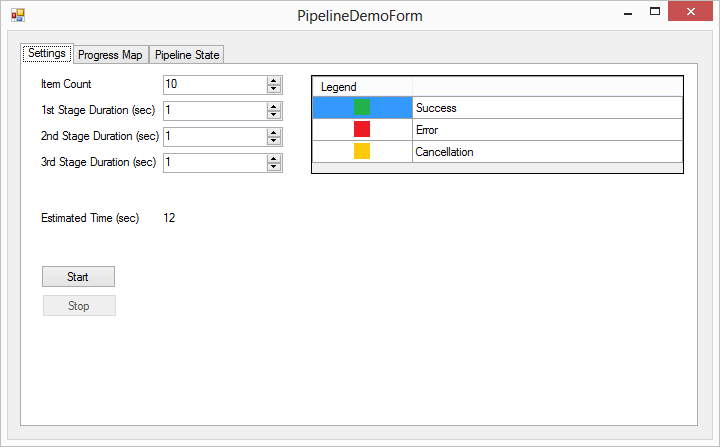This screenshot has height=447, width=720.
Task: Start the pipeline with Start button
Action: click(78, 277)
